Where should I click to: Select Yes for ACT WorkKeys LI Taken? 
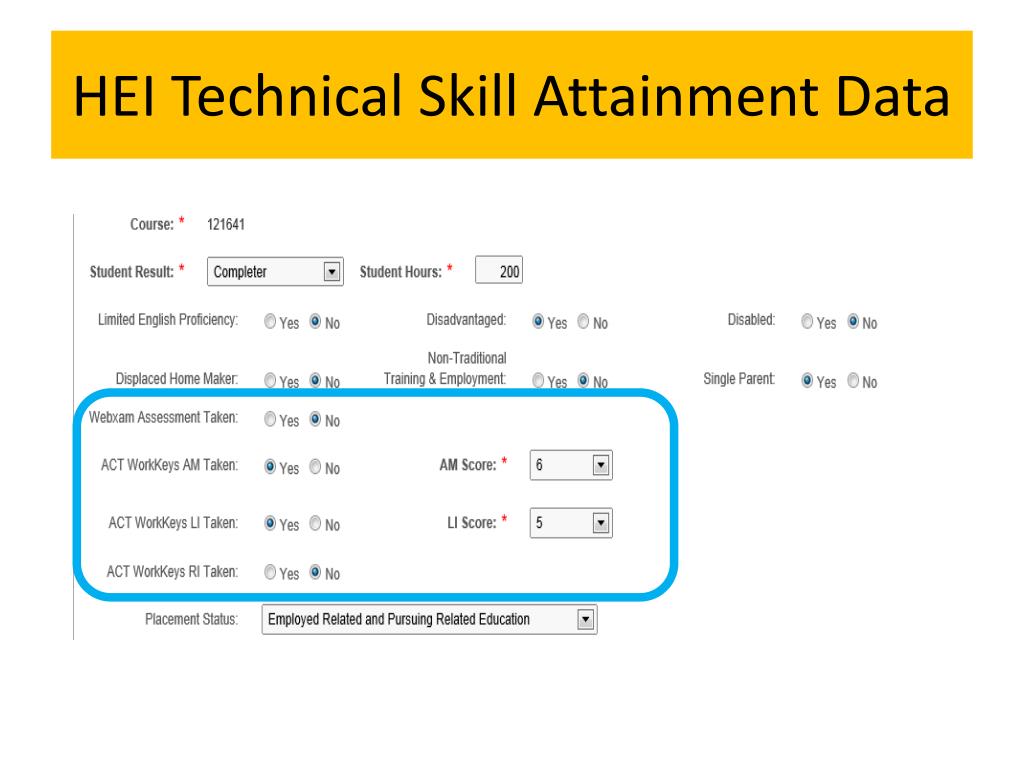coord(270,523)
